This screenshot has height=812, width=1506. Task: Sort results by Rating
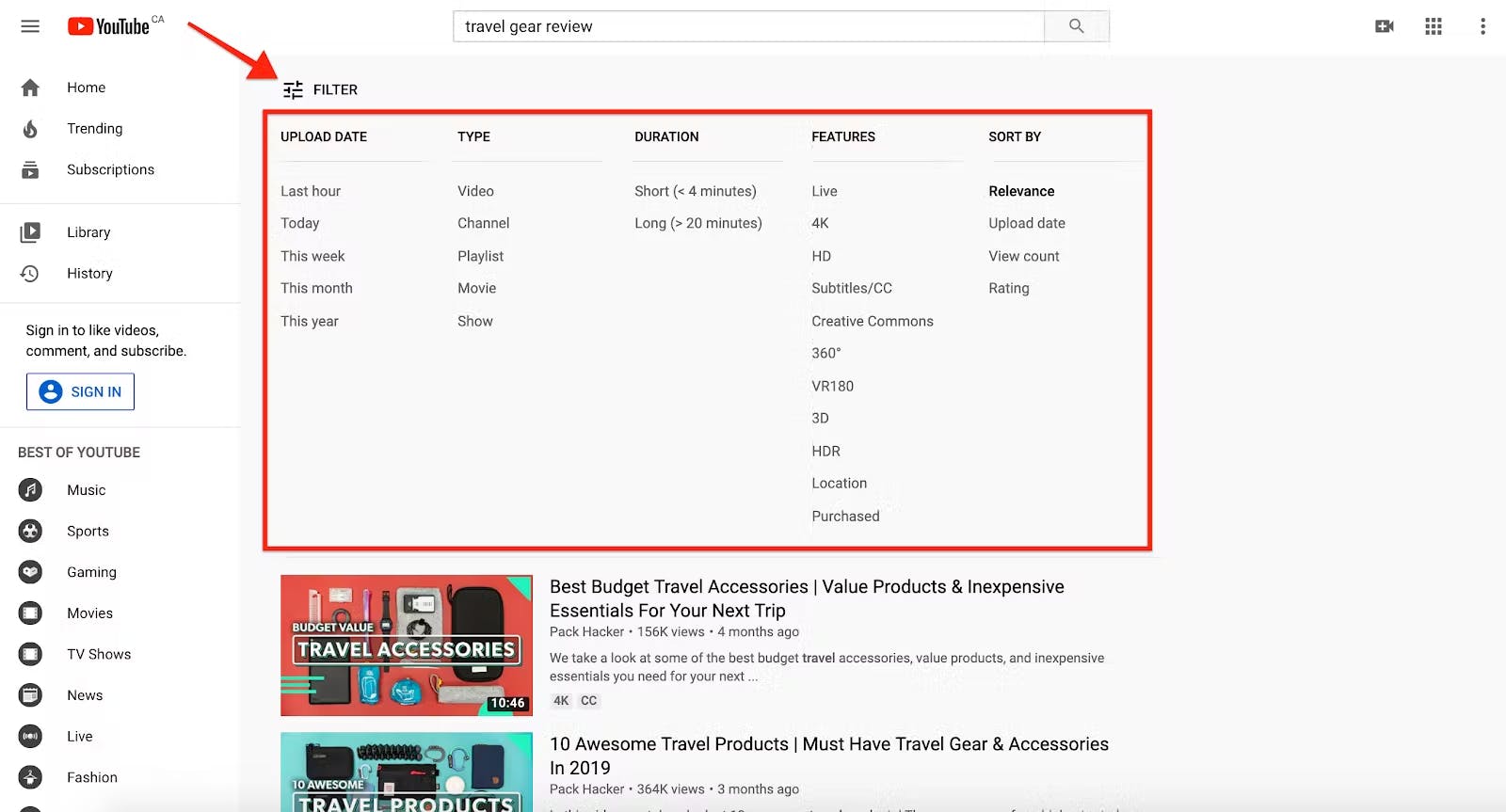tap(1009, 288)
